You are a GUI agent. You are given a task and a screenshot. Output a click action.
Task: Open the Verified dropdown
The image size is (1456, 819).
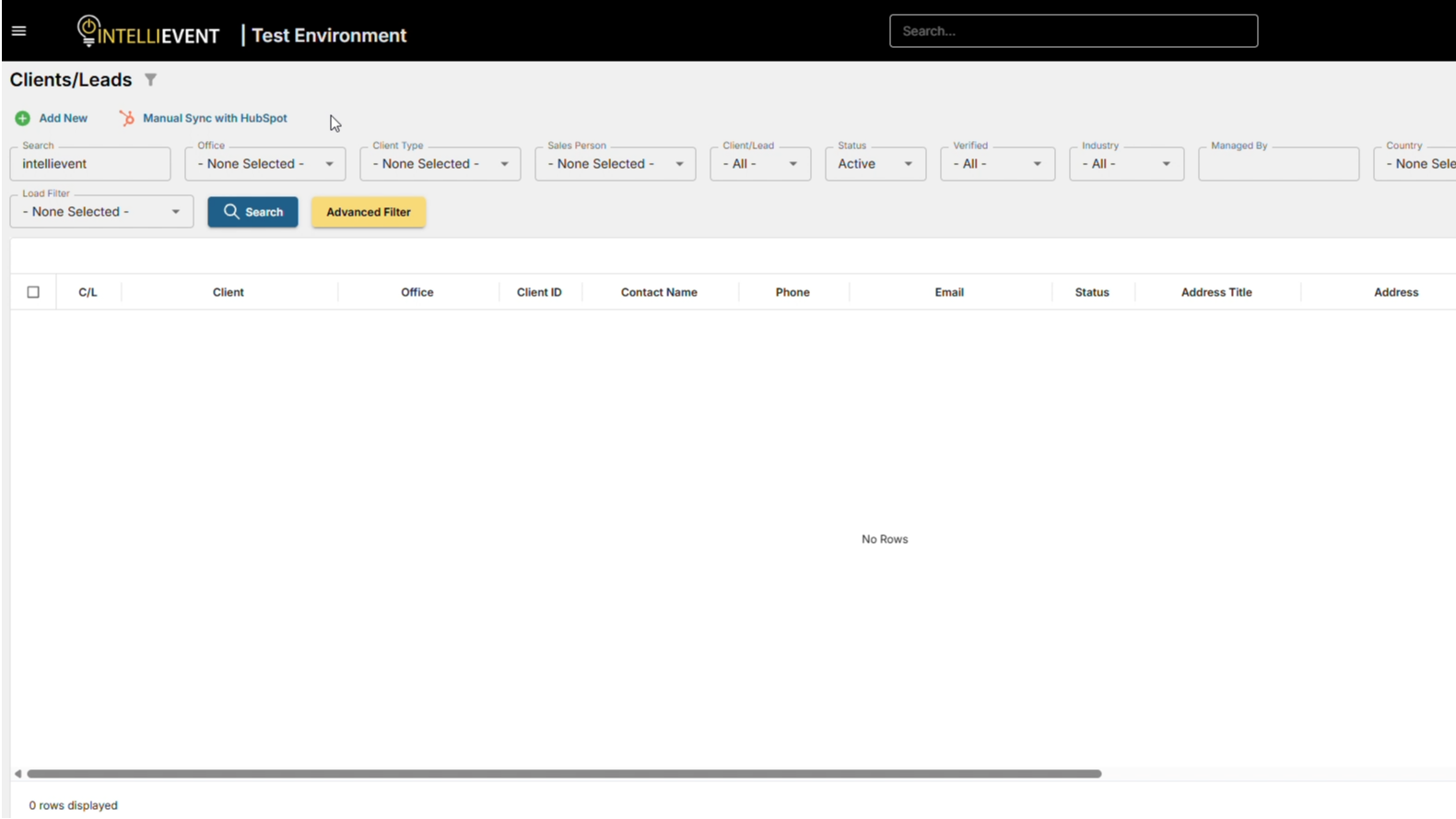[x=998, y=164]
